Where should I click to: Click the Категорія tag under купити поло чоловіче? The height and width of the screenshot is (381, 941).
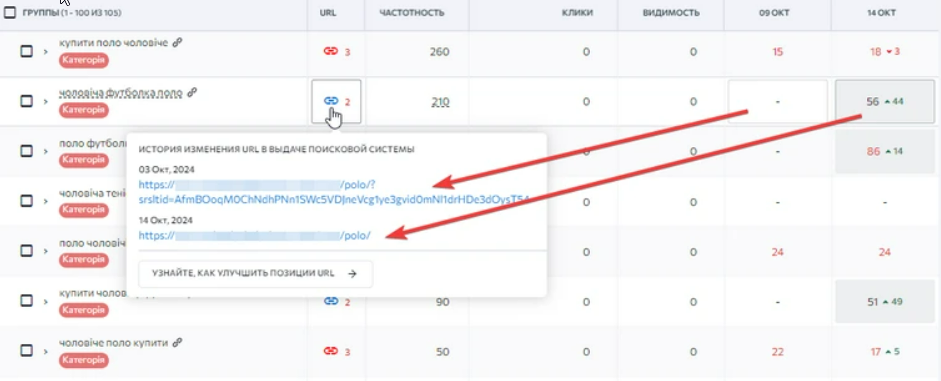tap(83, 60)
